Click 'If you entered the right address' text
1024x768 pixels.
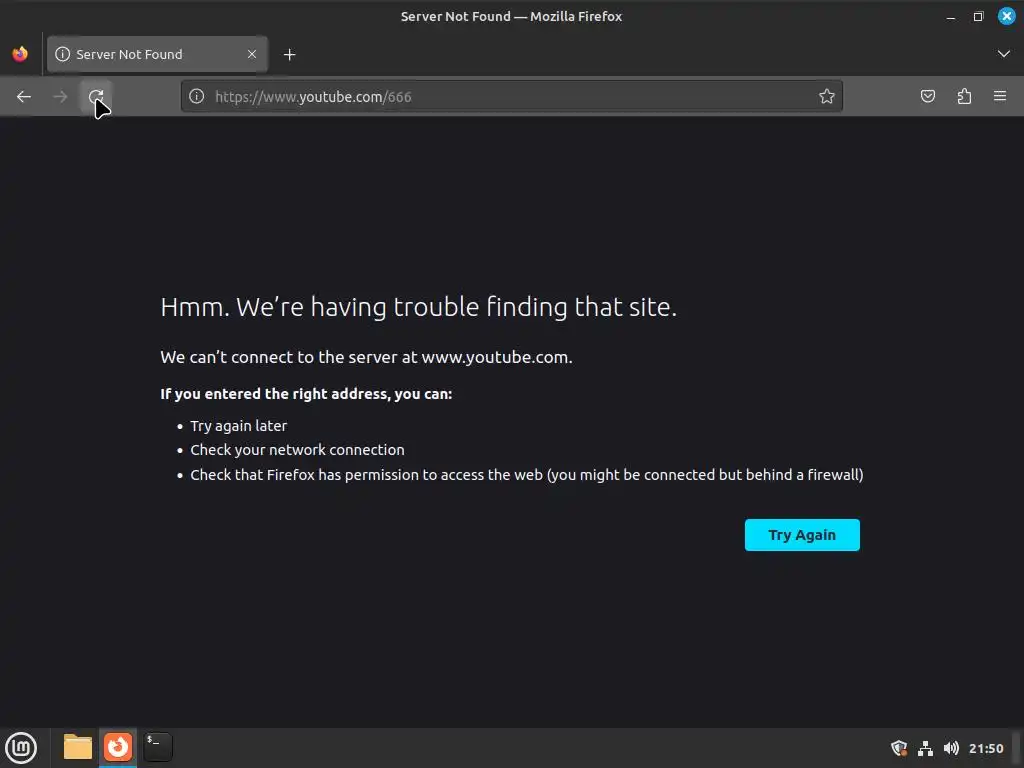coord(306,394)
